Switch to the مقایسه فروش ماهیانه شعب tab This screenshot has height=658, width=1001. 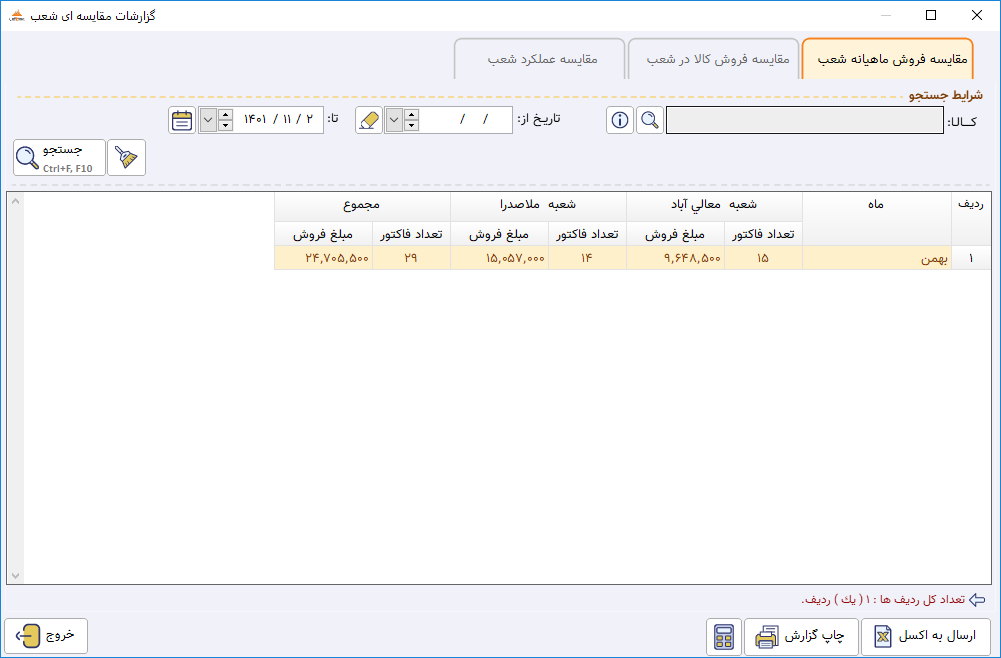tap(887, 59)
